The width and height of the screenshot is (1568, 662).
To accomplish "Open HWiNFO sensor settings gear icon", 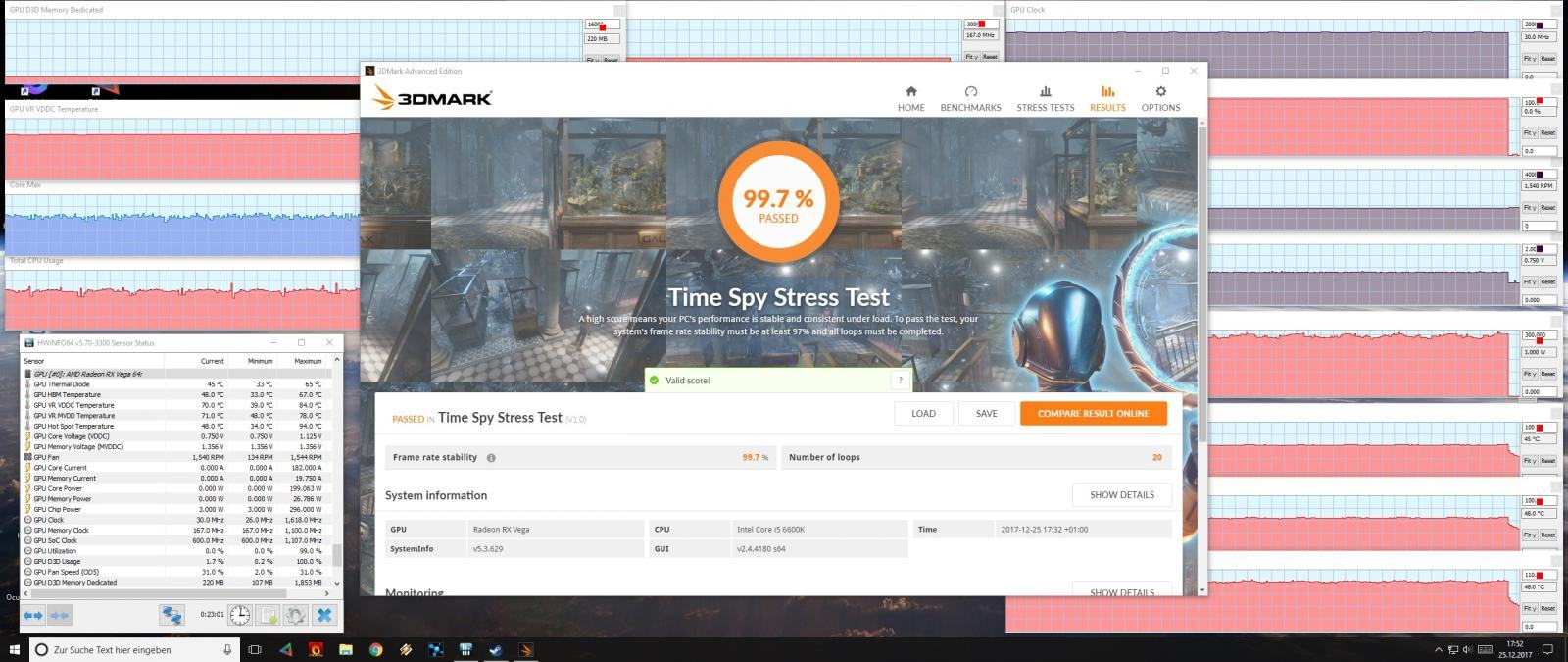I will pos(295,615).
